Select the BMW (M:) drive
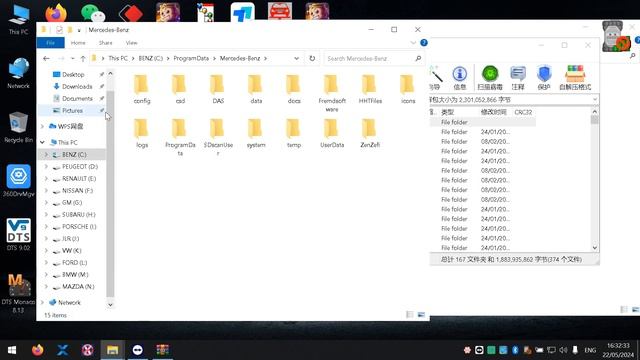This screenshot has width=640, height=360. pos(74,275)
